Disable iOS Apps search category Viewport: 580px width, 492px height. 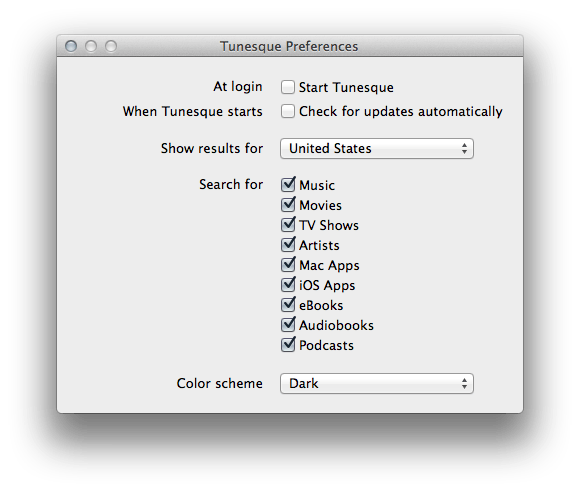pyautogui.click(x=288, y=284)
